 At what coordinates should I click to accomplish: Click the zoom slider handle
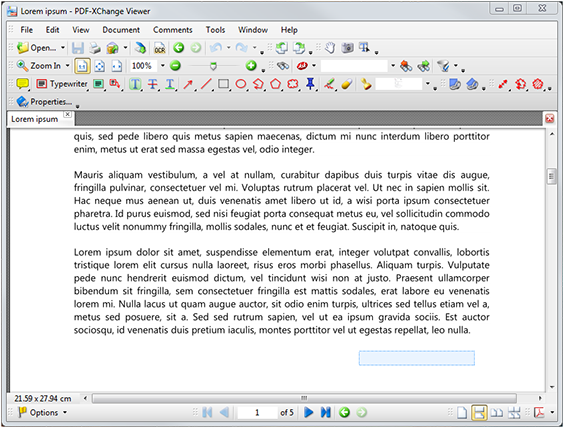click(x=213, y=66)
